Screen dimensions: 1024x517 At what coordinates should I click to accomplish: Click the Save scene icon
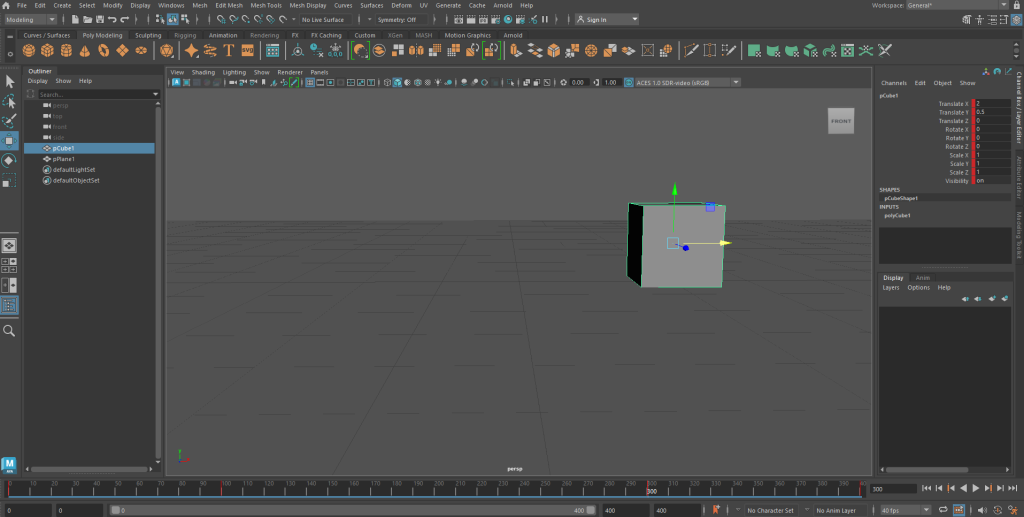(x=101, y=19)
